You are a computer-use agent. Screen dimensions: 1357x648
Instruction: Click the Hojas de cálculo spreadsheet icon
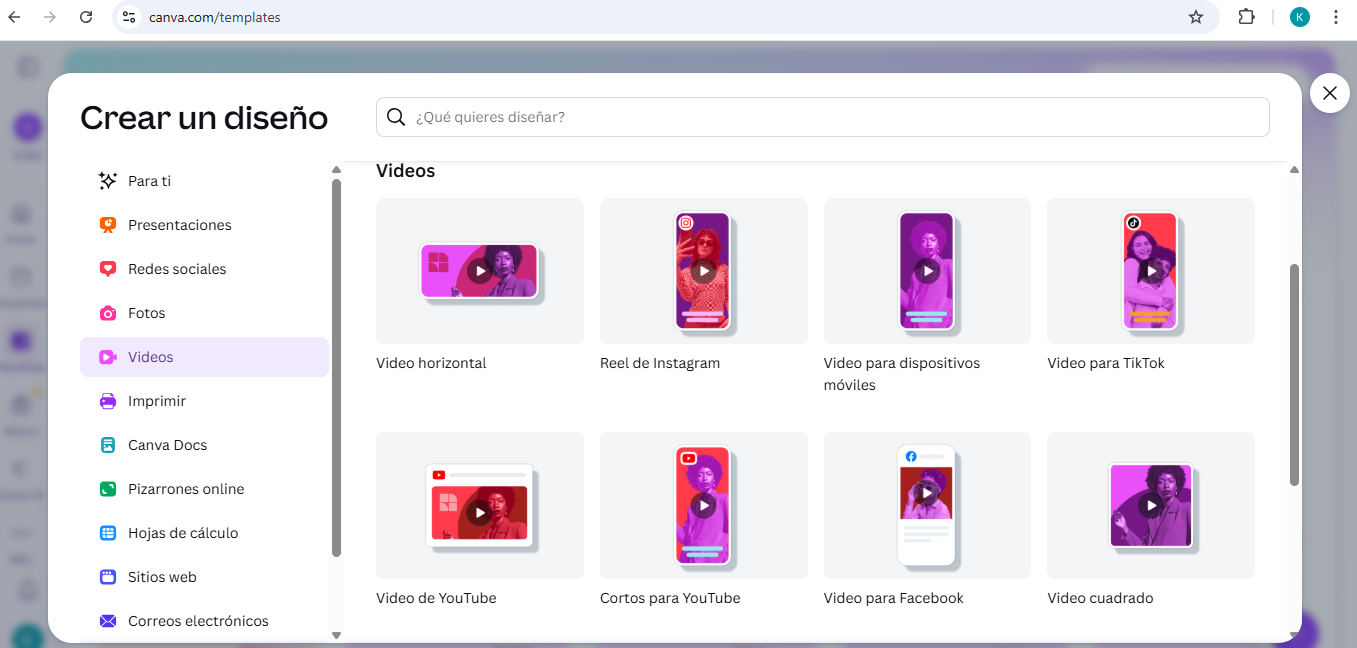(x=107, y=532)
